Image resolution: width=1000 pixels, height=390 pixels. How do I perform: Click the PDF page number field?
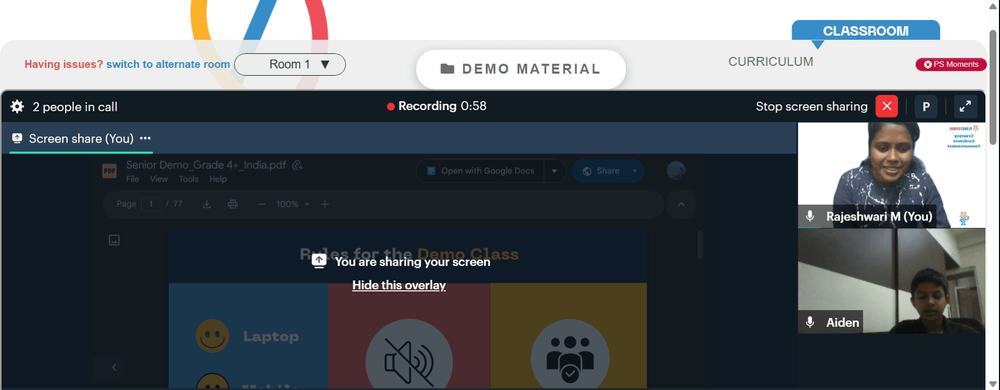(151, 204)
